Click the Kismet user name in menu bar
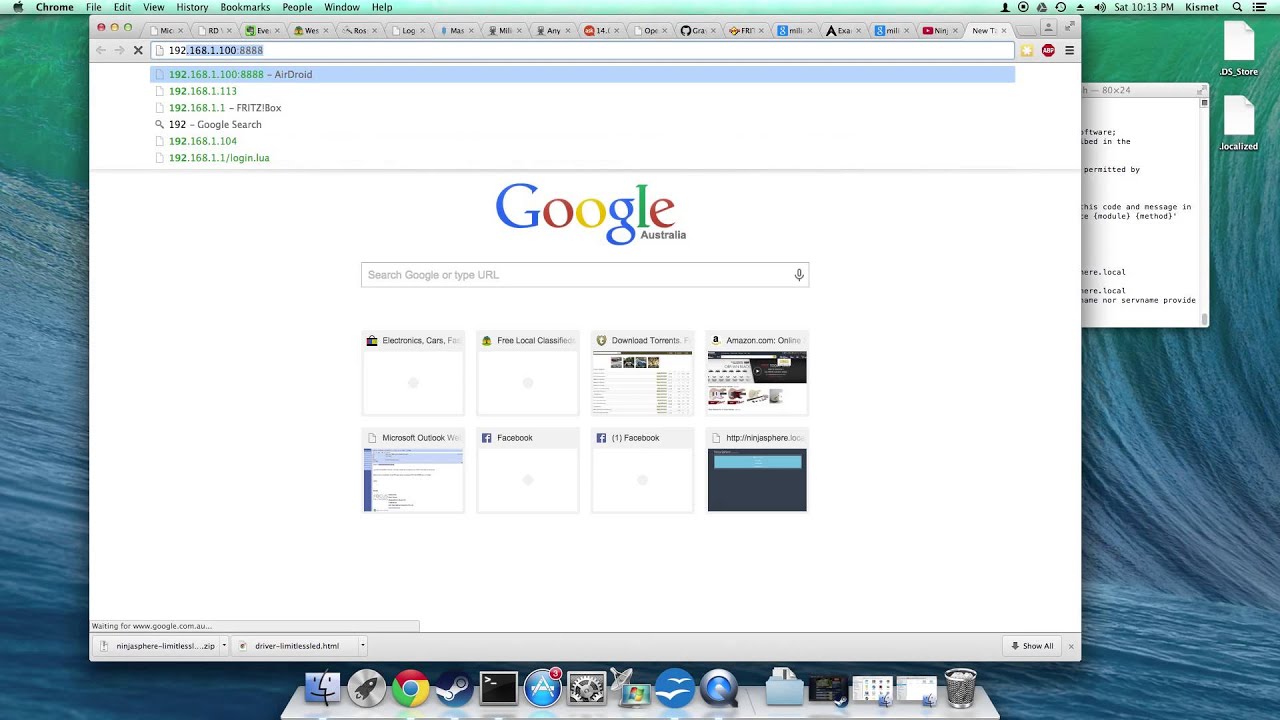 pos(1200,7)
